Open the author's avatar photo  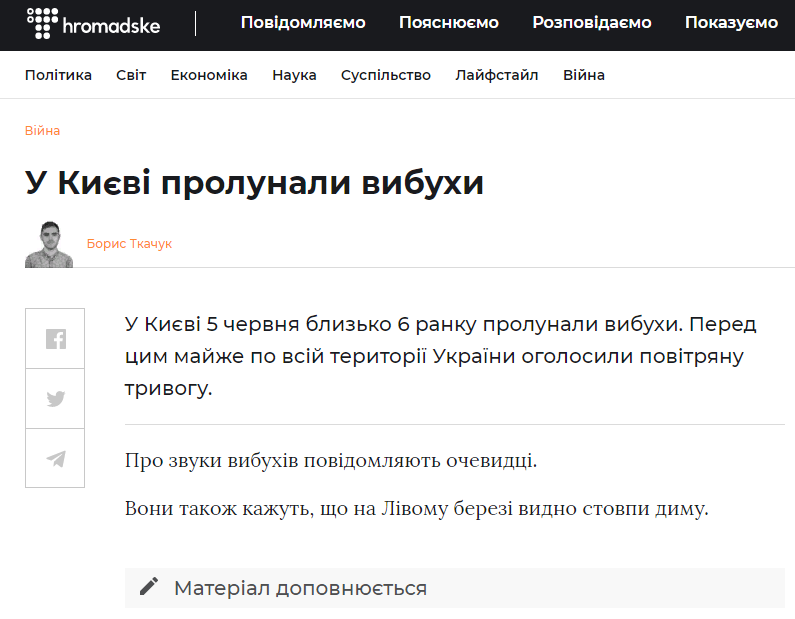click(49, 243)
